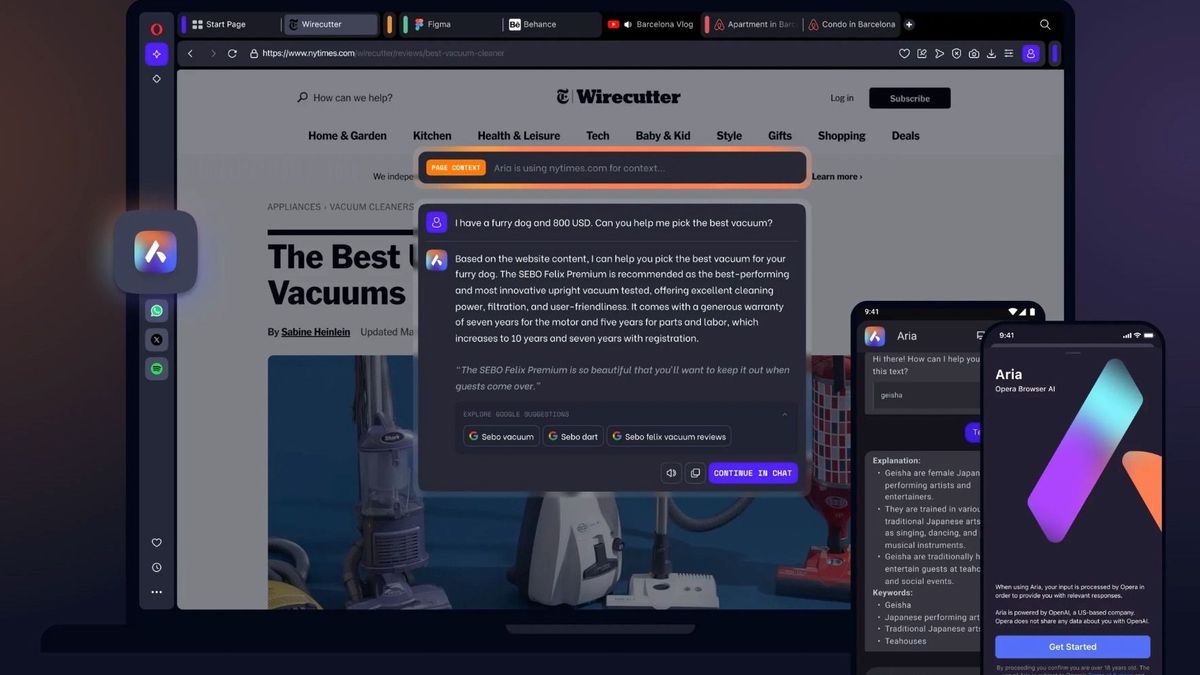Open the Shopping menu

pos(842,136)
